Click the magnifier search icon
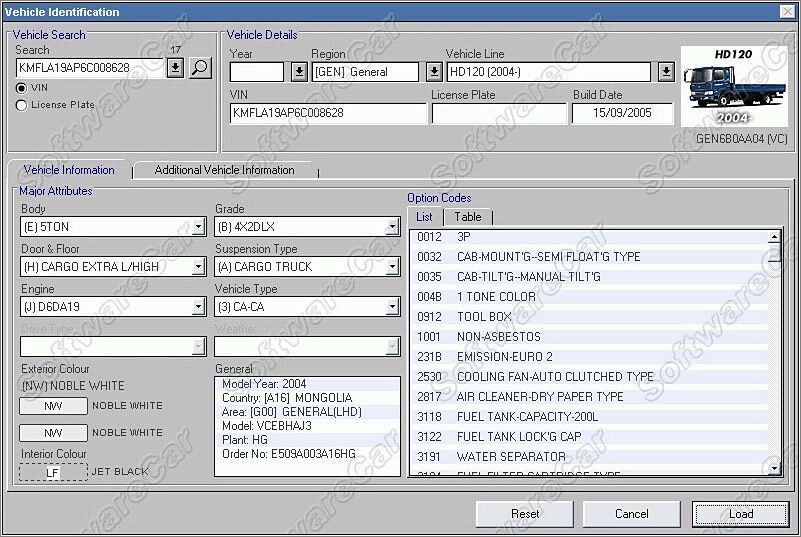This screenshot has height=537, width=801. 200,68
